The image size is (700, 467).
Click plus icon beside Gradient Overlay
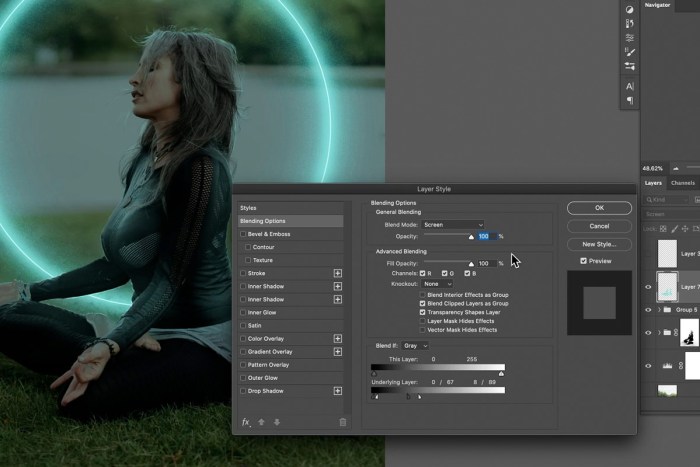[338, 352]
